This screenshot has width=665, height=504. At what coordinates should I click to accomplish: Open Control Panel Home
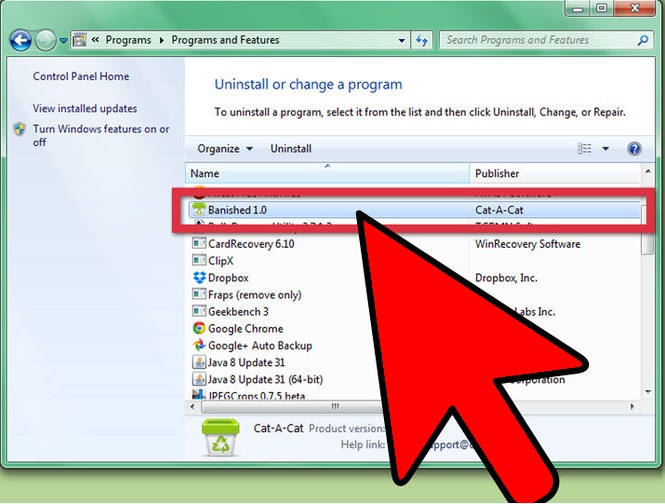81,76
